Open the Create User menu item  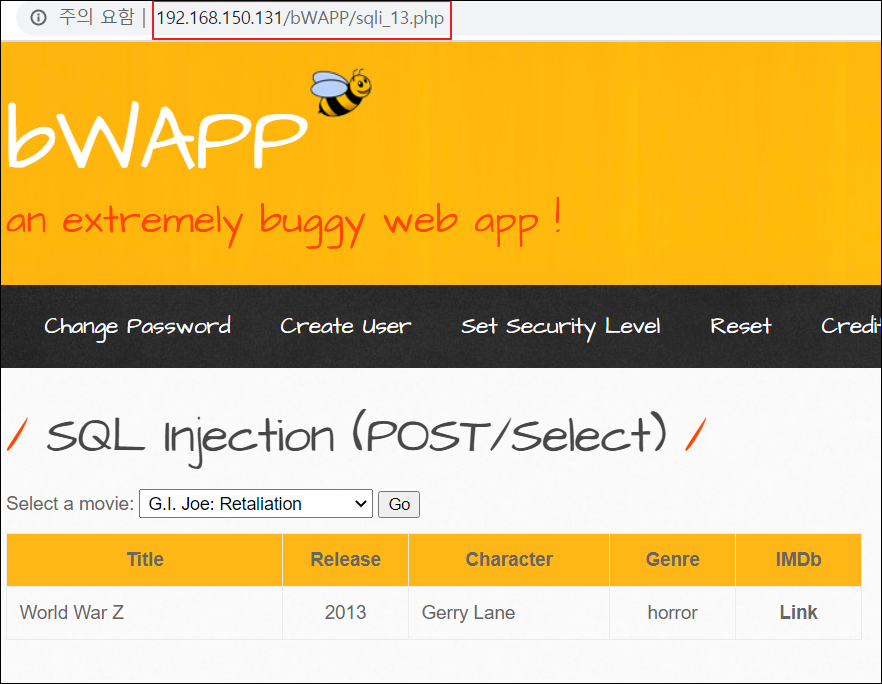(345, 326)
